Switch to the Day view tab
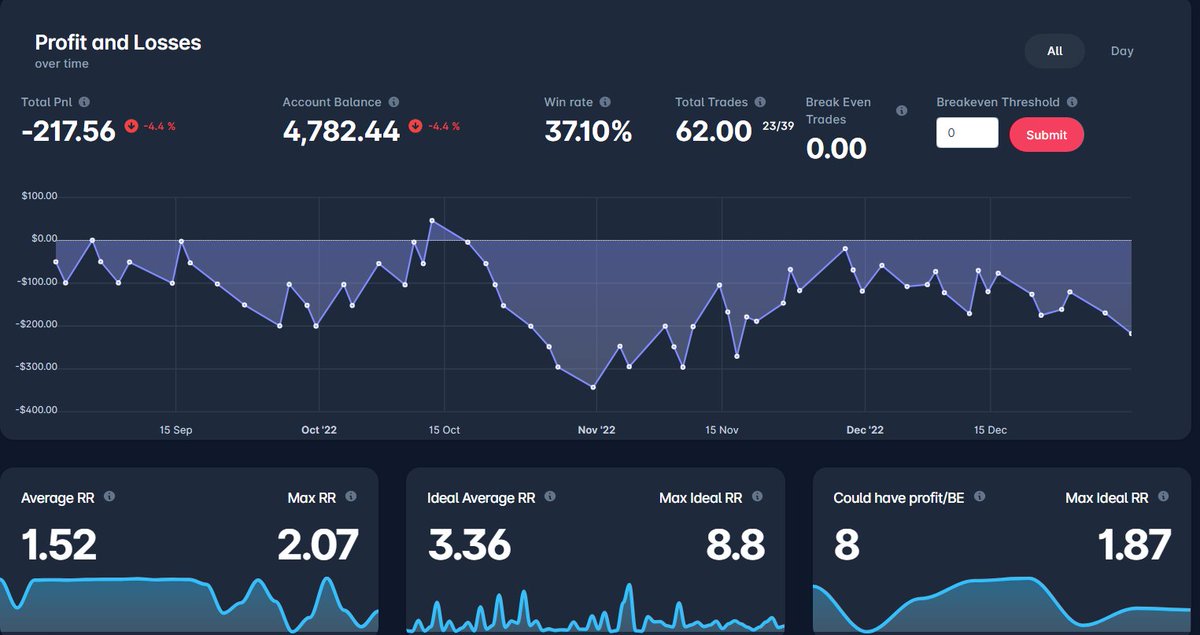The width and height of the screenshot is (1200, 635). pyautogui.click(x=1122, y=51)
